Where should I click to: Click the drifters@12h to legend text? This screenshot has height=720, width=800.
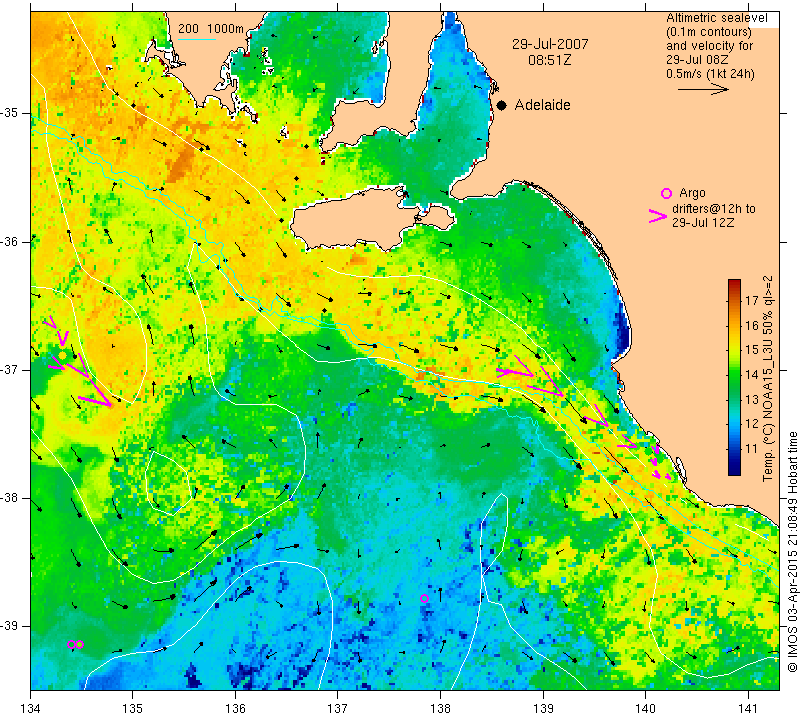click(713, 209)
